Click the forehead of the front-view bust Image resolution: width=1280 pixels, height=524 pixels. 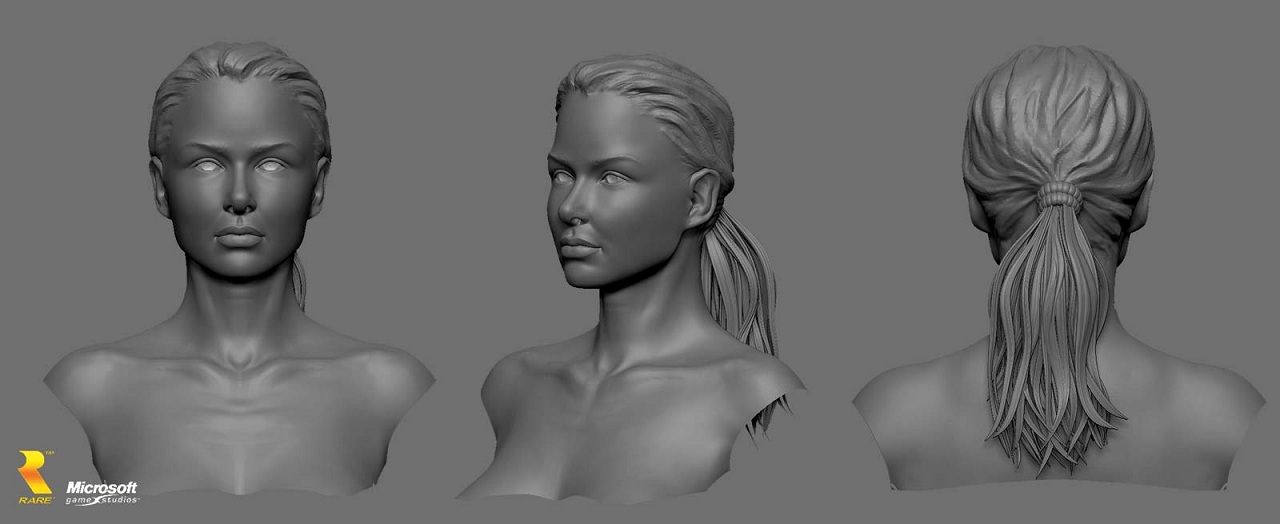click(239, 115)
